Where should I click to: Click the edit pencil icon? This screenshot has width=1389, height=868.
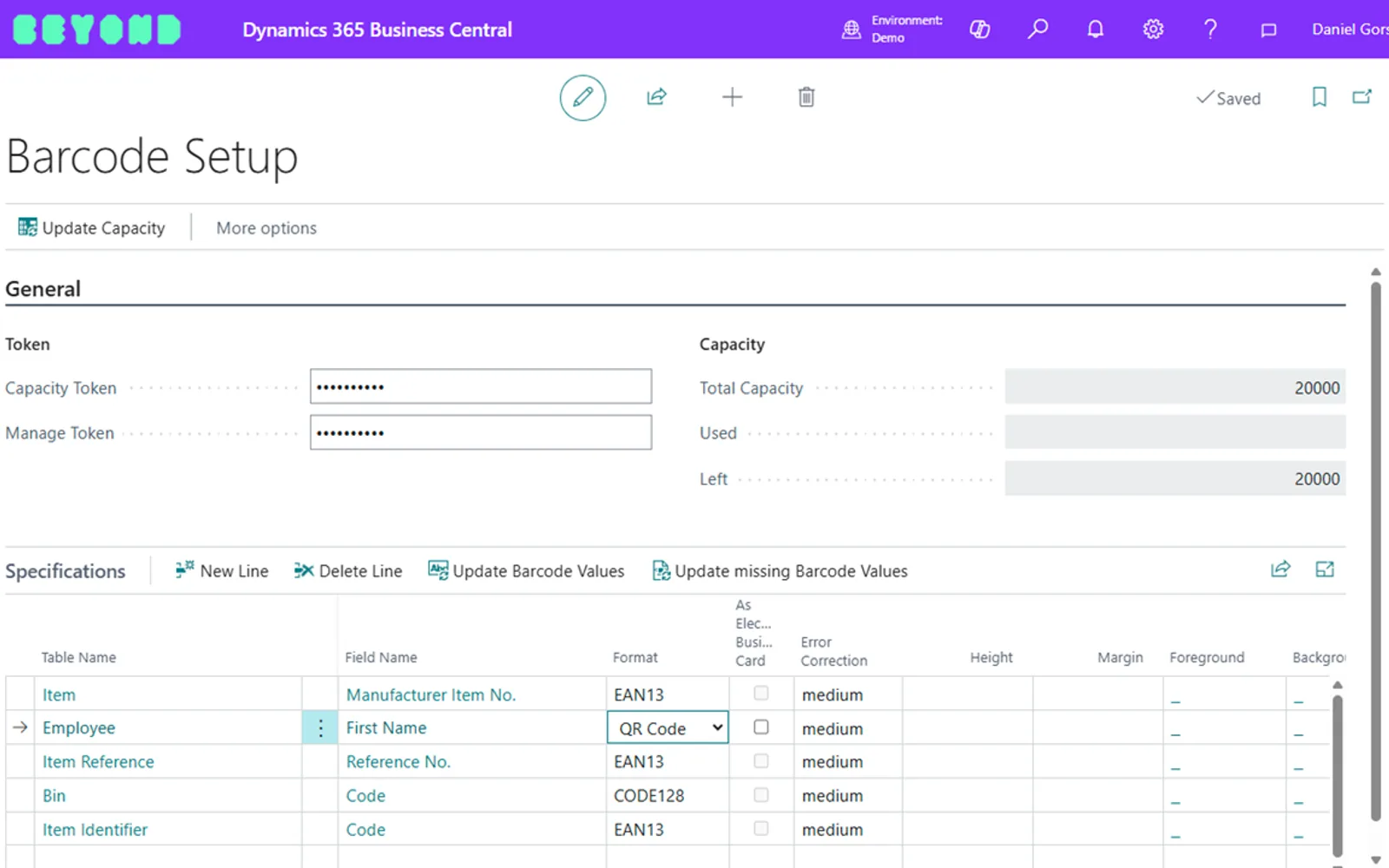point(583,97)
